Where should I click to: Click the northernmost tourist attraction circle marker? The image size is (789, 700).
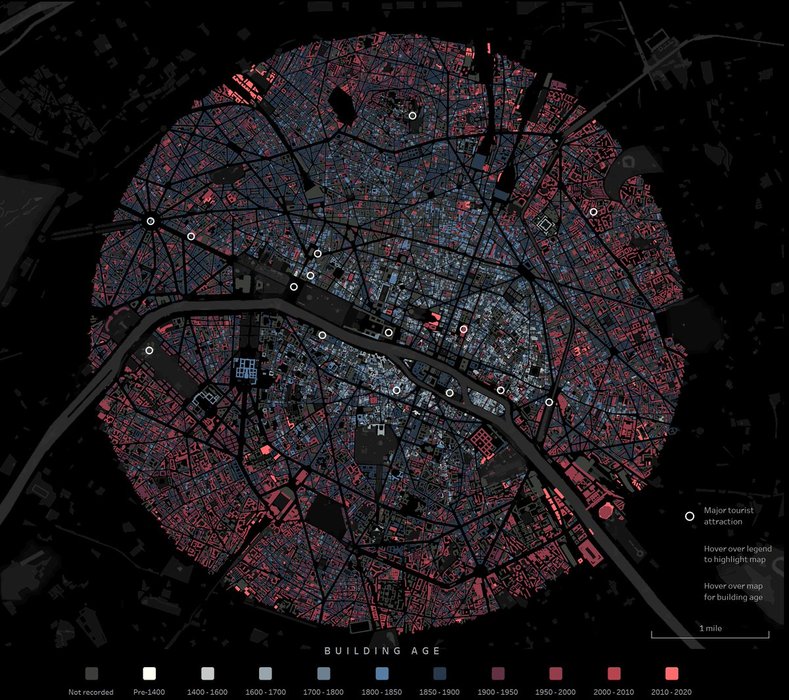(411, 116)
